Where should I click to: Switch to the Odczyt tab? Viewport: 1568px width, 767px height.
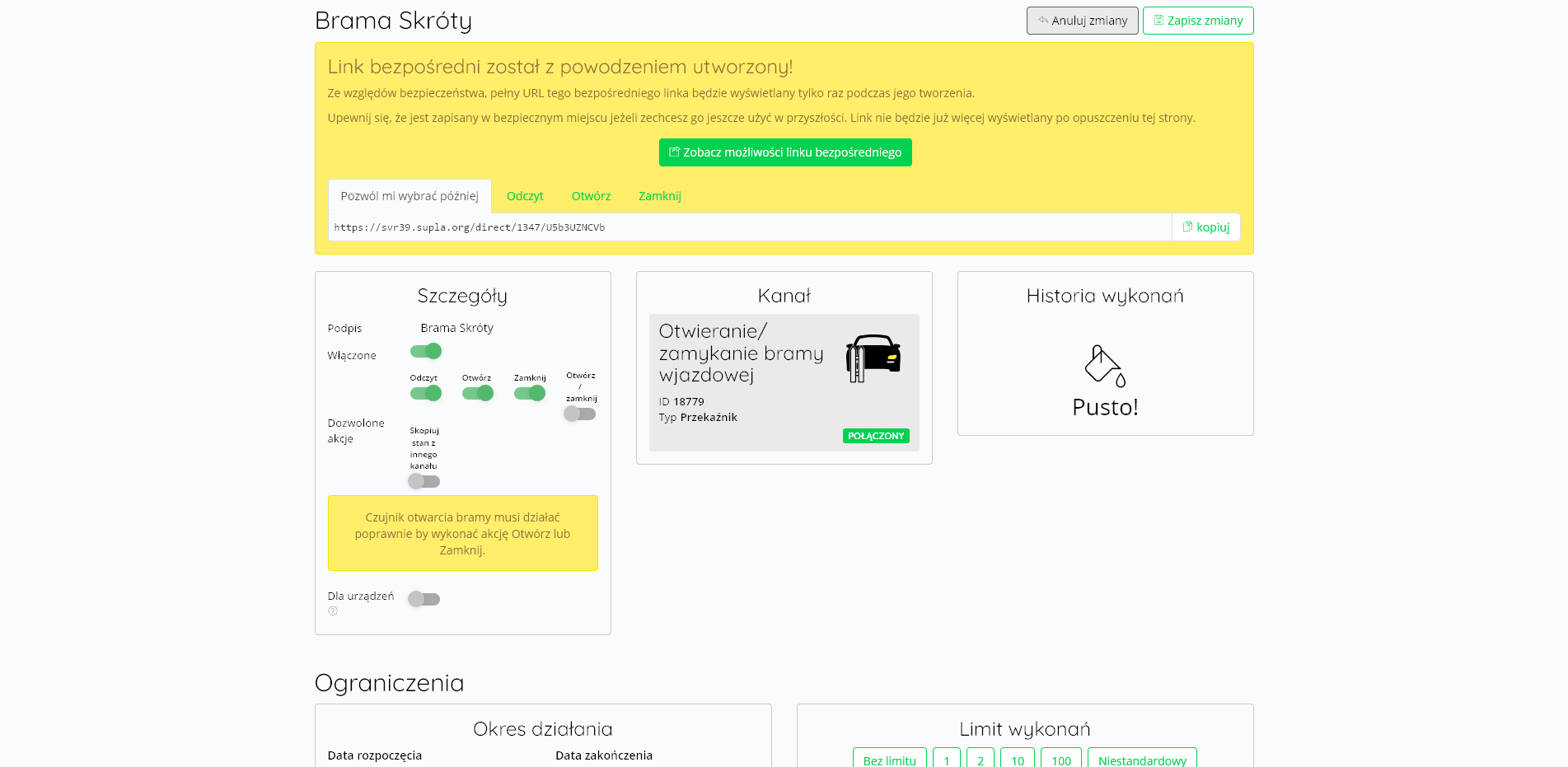[525, 196]
